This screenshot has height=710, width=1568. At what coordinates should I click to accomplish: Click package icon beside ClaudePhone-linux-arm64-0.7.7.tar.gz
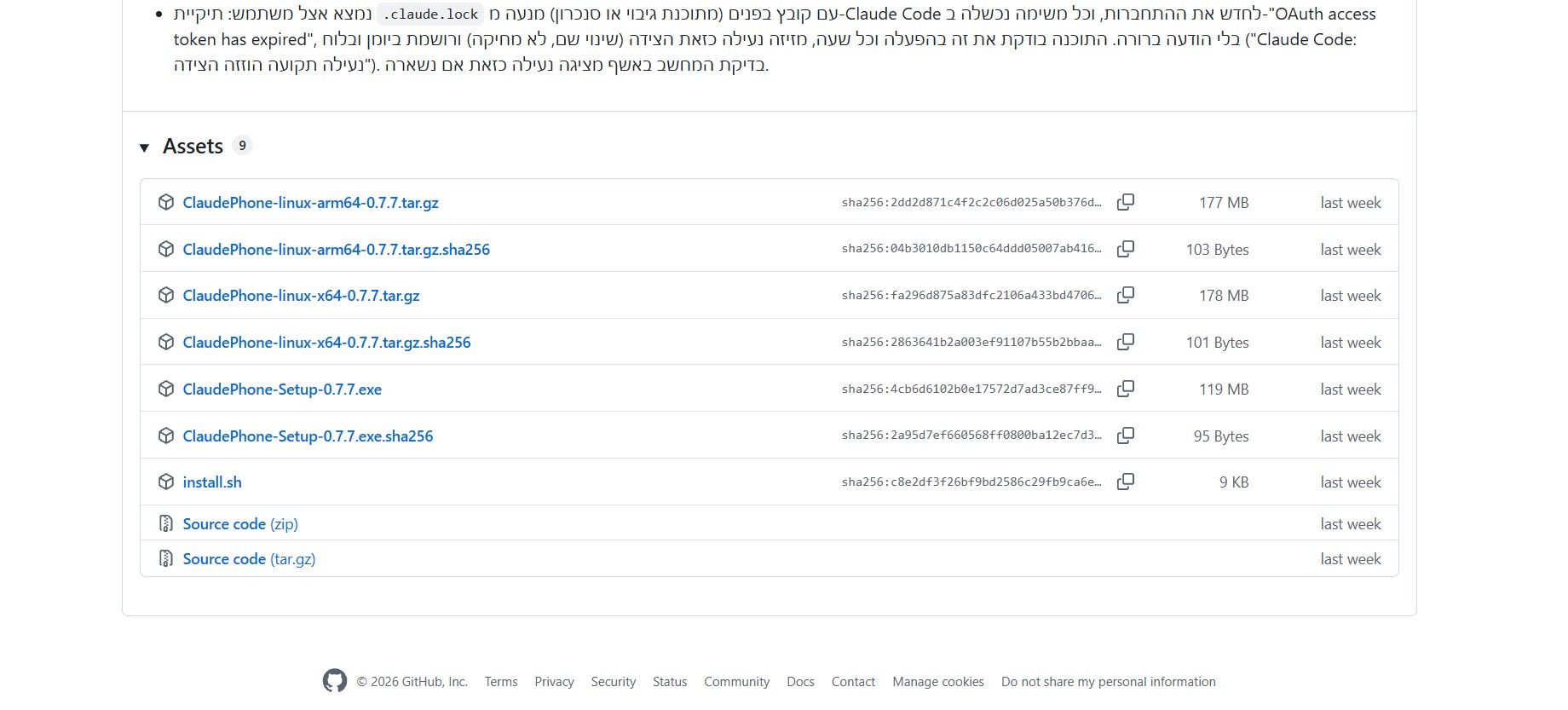tap(166, 202)
